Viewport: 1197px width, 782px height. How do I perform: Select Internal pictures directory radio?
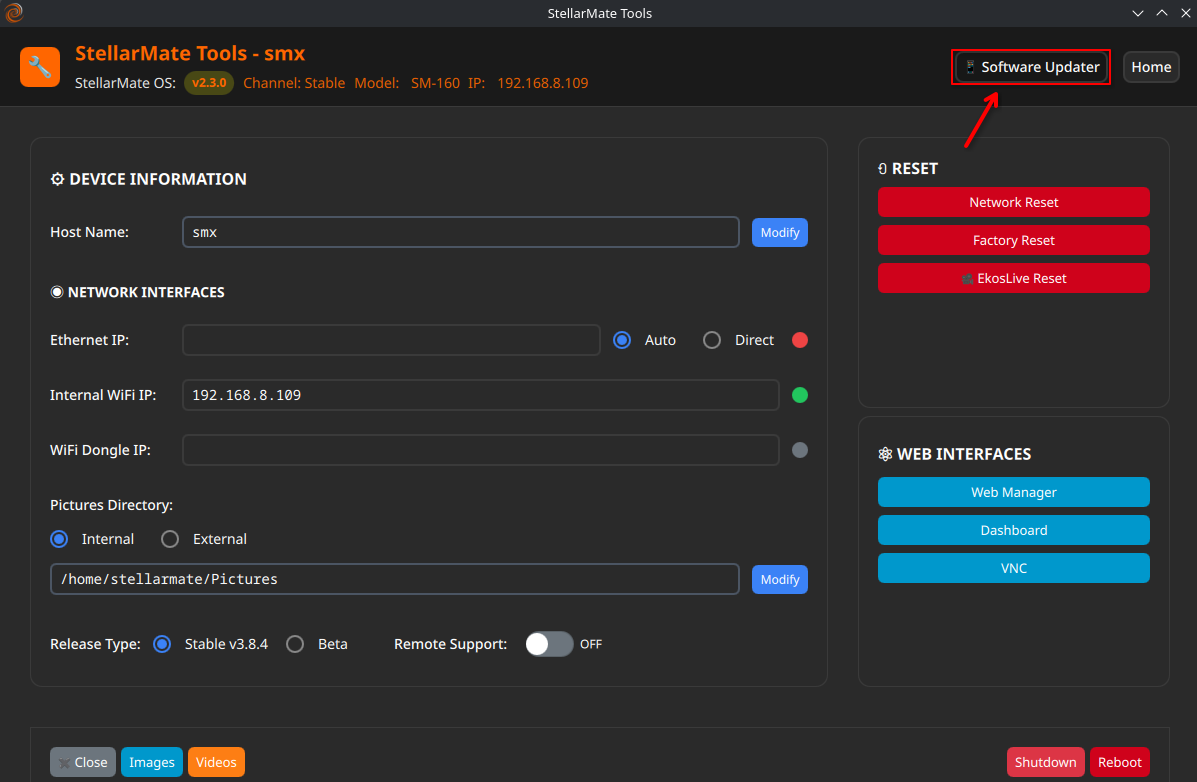click(59, 539)
